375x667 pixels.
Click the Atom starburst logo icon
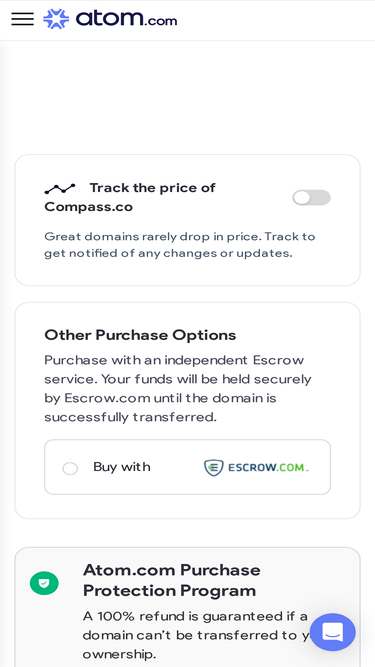[56, 19]
